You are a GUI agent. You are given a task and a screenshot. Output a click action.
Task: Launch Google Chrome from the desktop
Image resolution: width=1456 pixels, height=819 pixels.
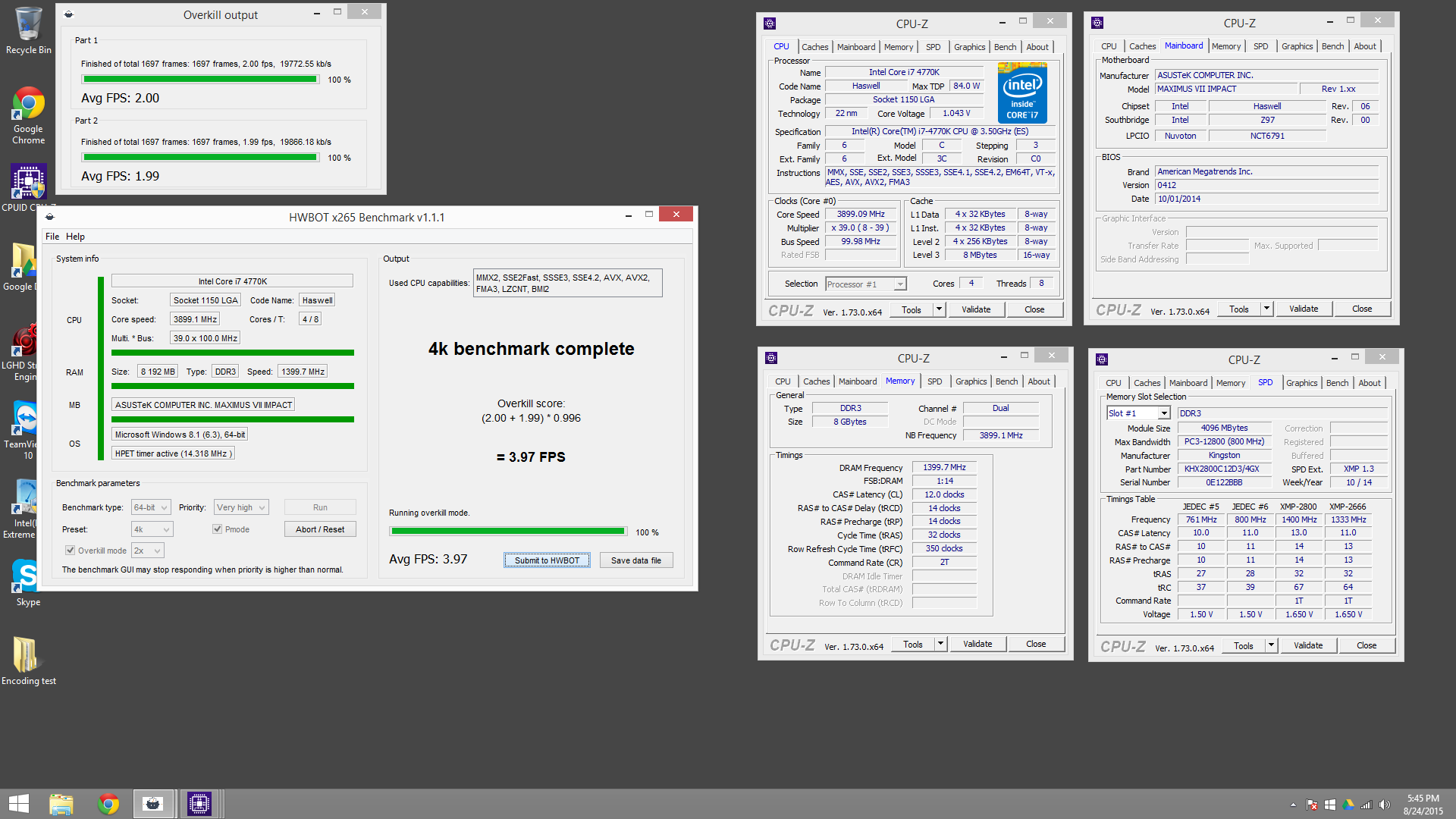point(28,114)
